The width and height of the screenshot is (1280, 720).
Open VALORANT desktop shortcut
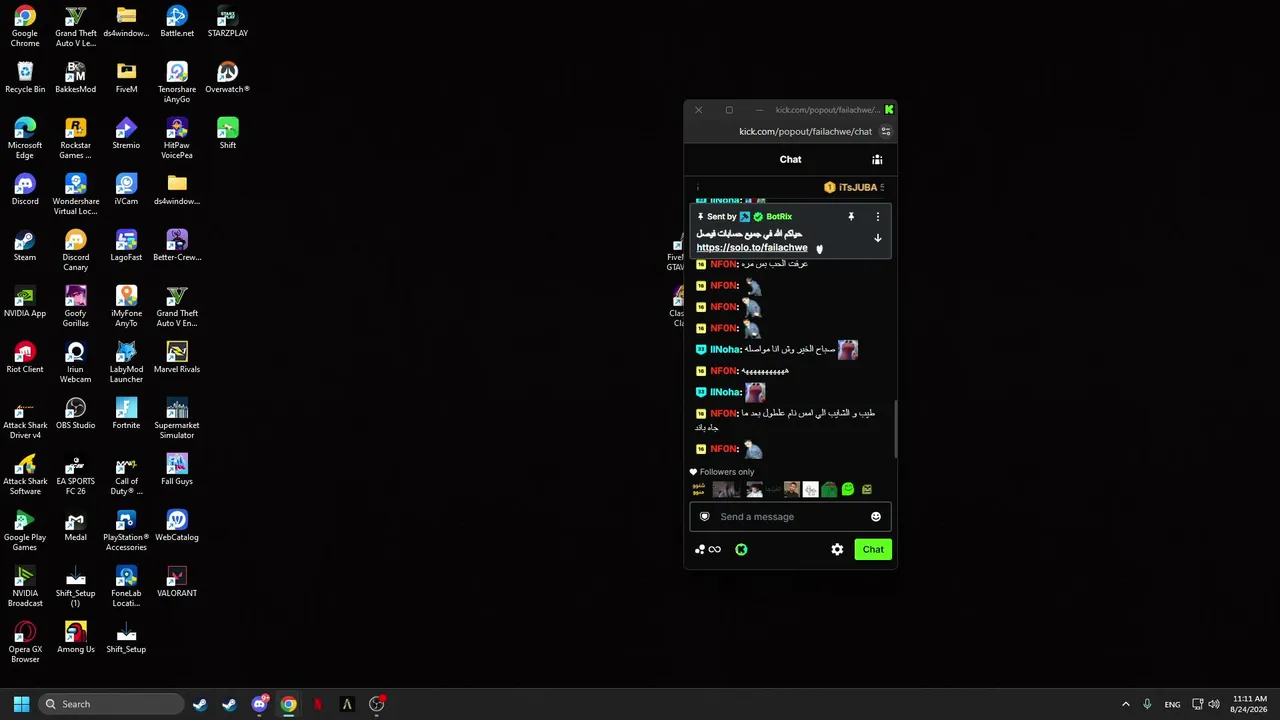click(177, 582)
